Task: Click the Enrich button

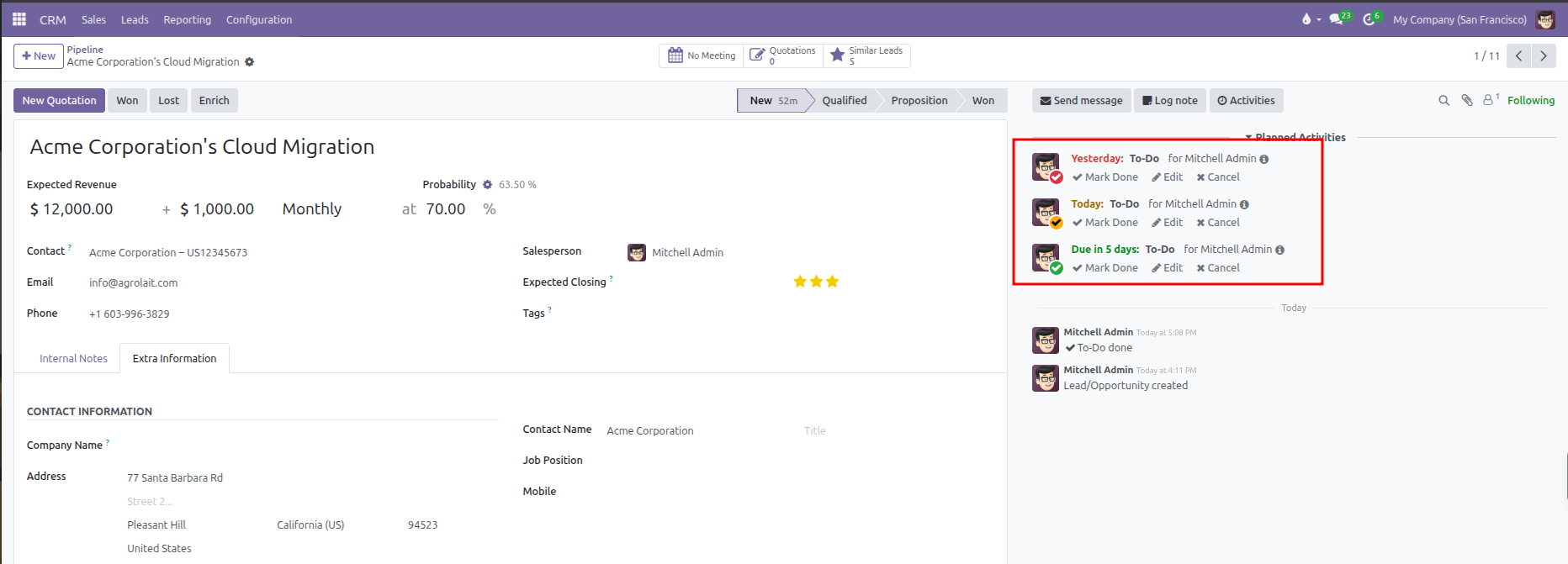Action: pos(214,100)
